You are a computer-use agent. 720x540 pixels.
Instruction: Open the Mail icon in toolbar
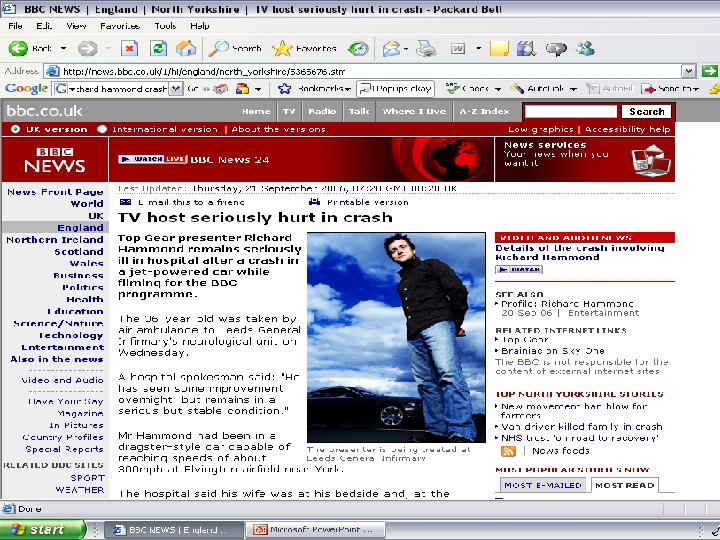(x=391, y=48)
